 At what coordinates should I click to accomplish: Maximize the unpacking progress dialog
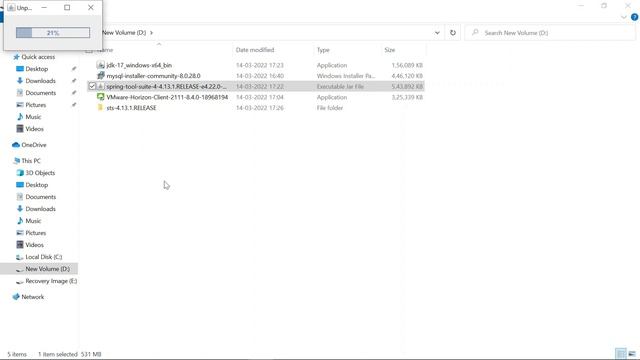[67, 7]
